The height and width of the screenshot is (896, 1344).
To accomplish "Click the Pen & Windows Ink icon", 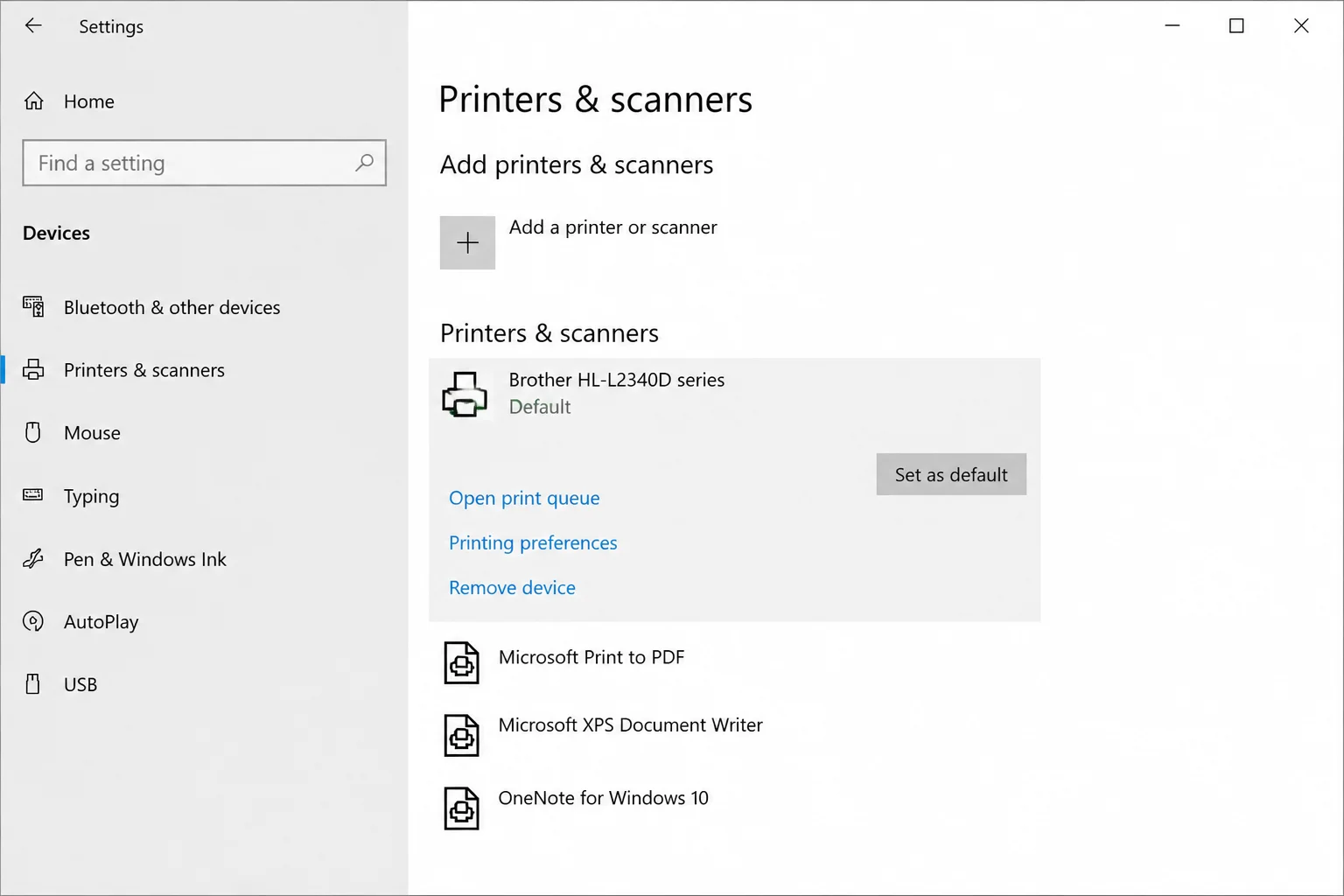I will click(x=33, y=558).
